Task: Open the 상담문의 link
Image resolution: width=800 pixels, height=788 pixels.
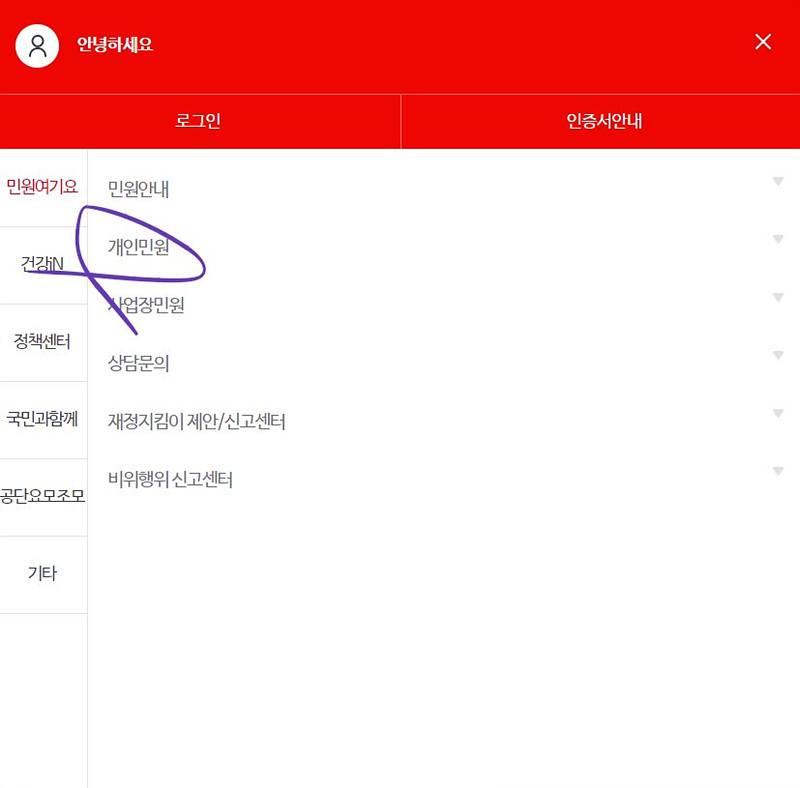Action: 137,364
